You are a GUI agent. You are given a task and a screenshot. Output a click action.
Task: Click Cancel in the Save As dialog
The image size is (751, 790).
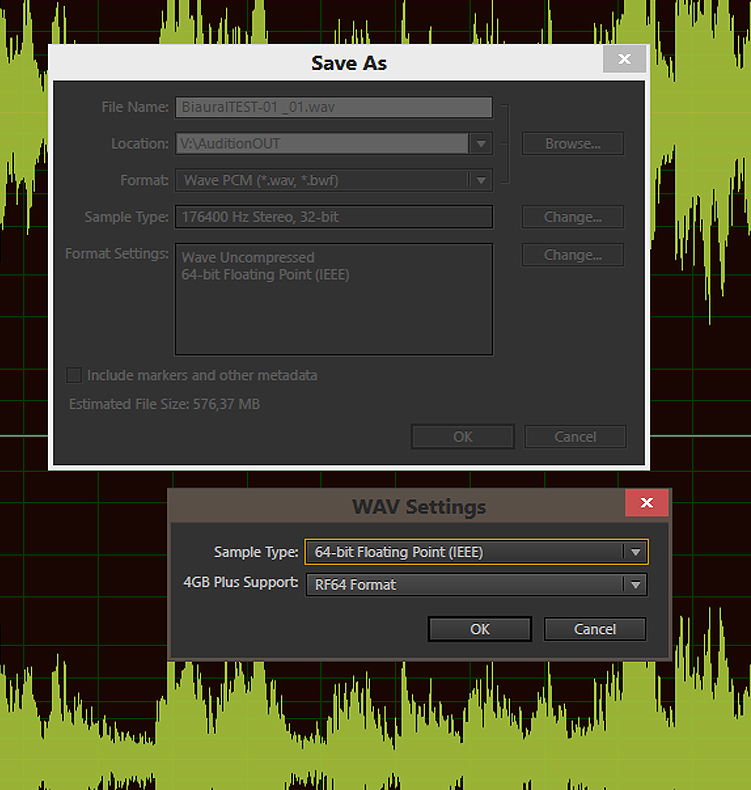[x=575, y=436]
